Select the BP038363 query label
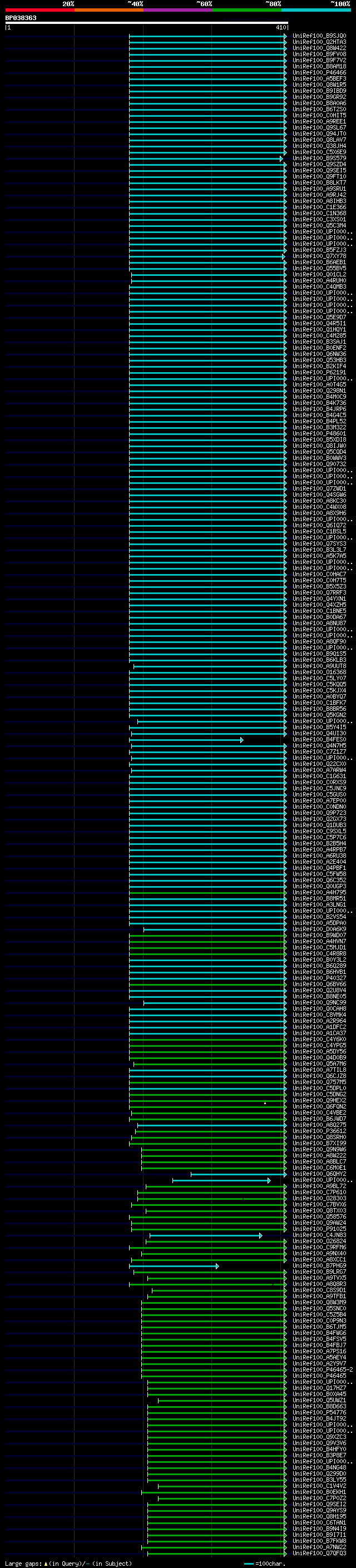The image size is (356, 1568). (21, 18)
